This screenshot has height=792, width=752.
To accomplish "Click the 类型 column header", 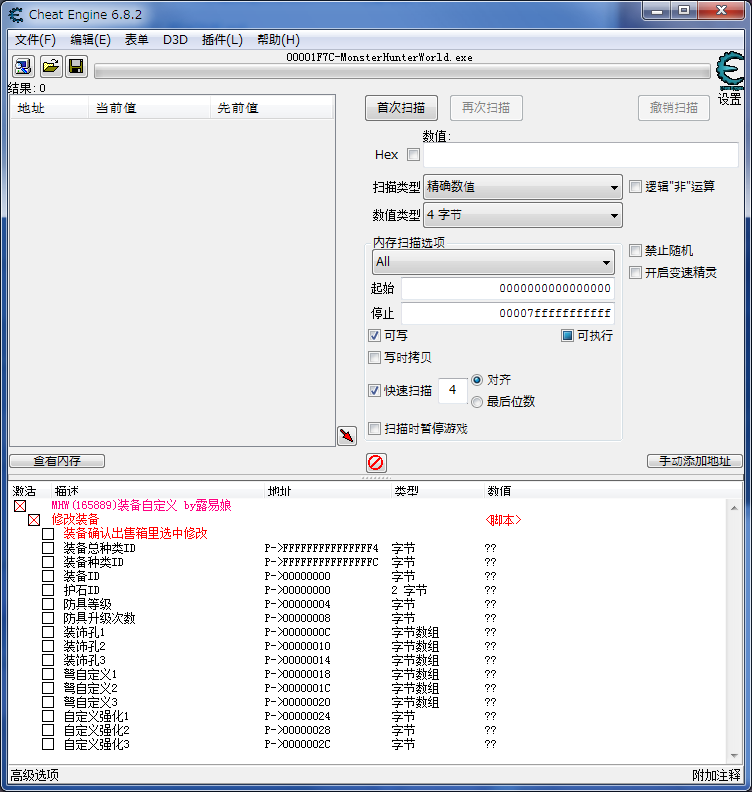I will click(x=437, y=491).
